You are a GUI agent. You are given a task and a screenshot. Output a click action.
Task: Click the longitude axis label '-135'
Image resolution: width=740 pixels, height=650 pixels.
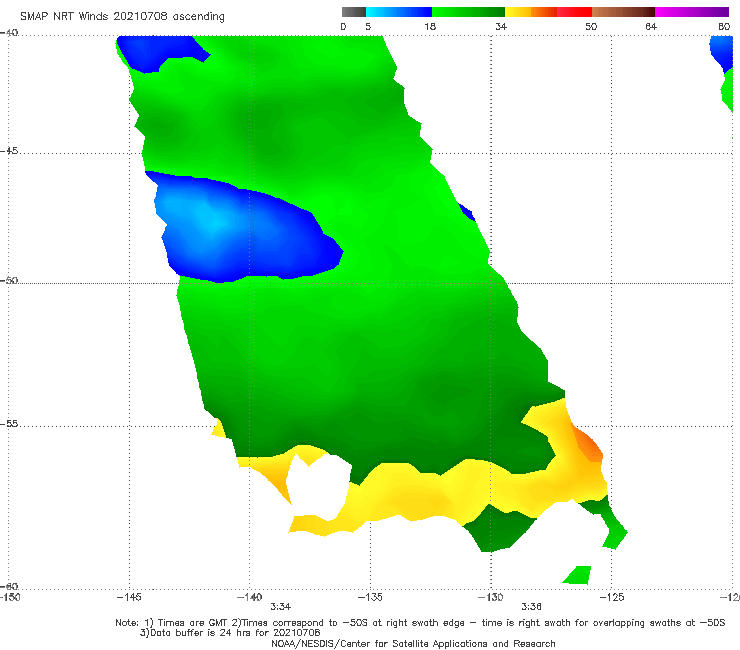[370, 597]
